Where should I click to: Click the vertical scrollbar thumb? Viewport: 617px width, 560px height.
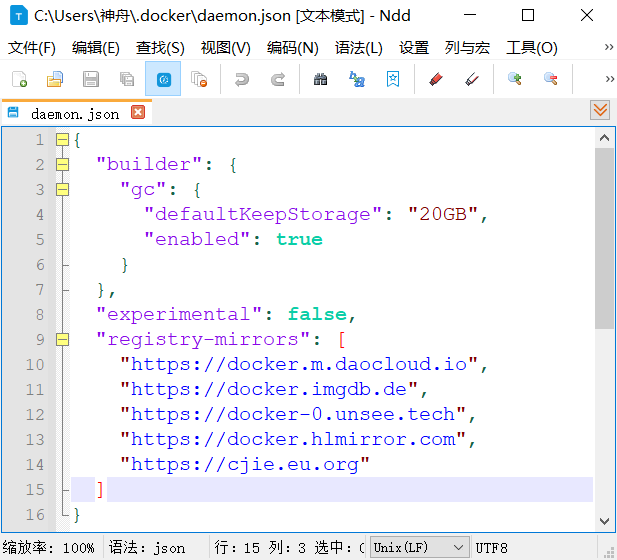tap(604, 238)
